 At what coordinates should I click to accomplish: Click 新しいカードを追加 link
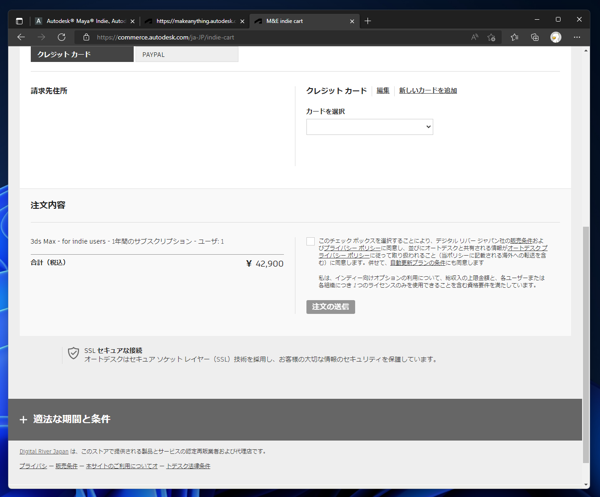click(x=428, y=91)
